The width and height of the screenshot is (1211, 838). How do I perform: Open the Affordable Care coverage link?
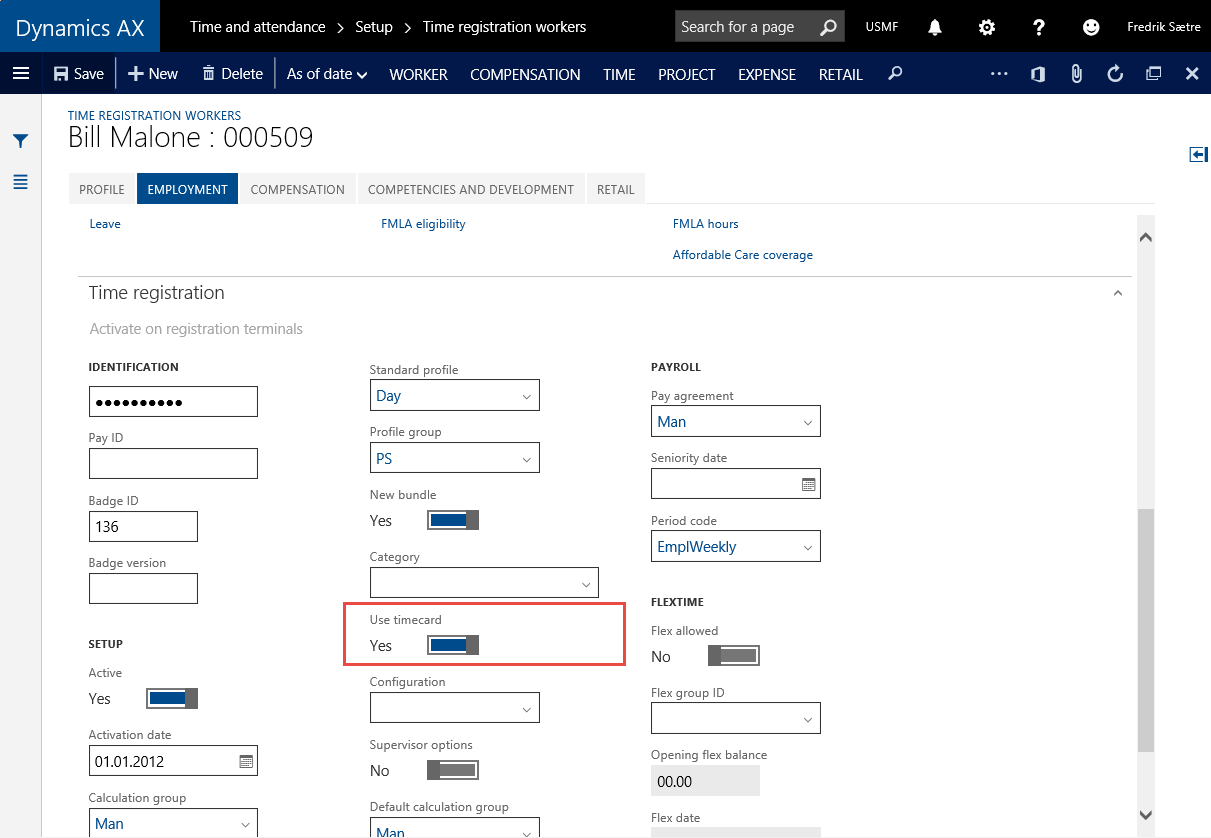tap(742, 255)
